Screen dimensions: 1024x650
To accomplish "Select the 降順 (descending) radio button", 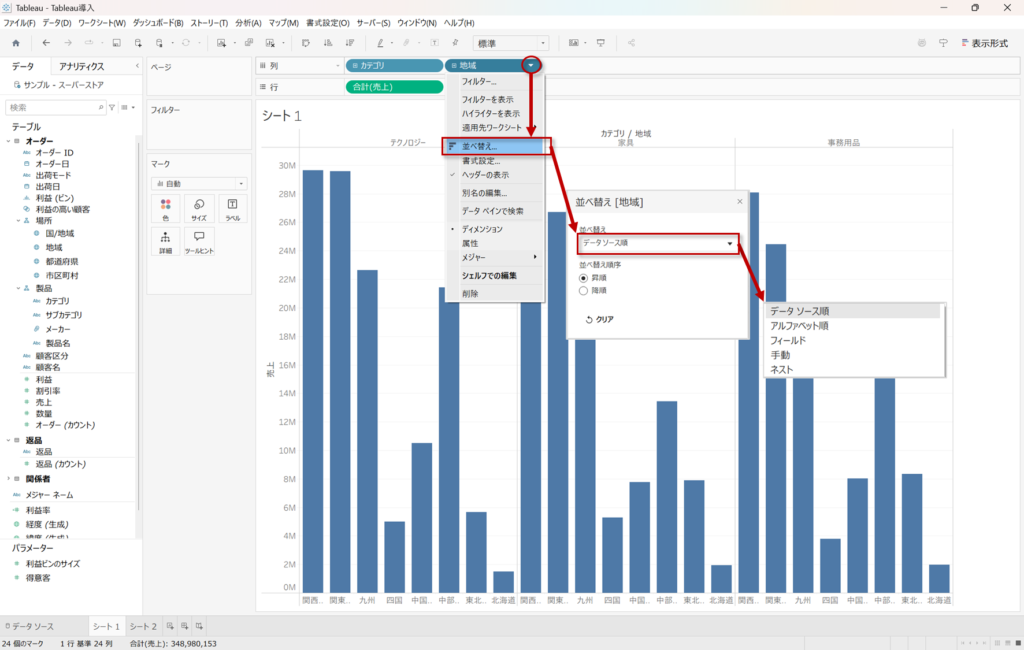I will point(585,290).
